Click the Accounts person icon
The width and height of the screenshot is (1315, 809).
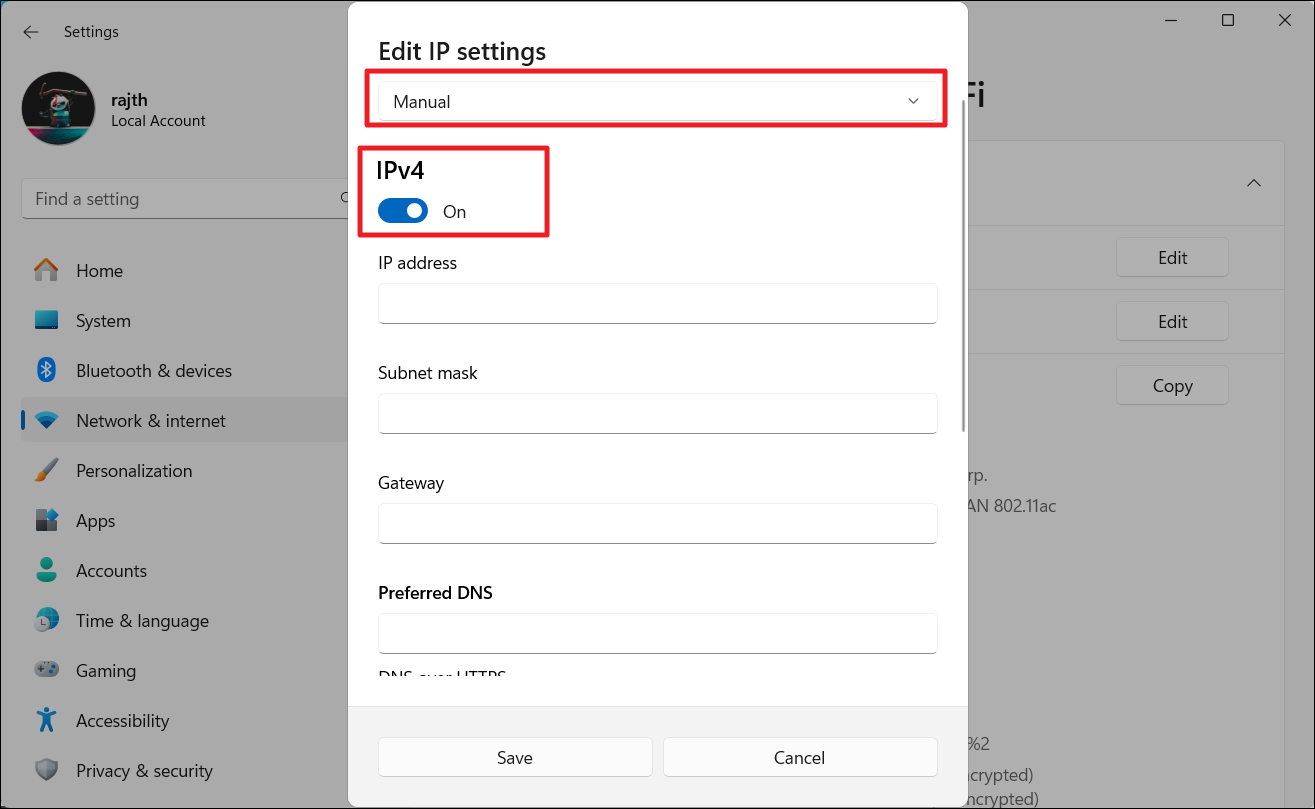click(x=46, y=570)
